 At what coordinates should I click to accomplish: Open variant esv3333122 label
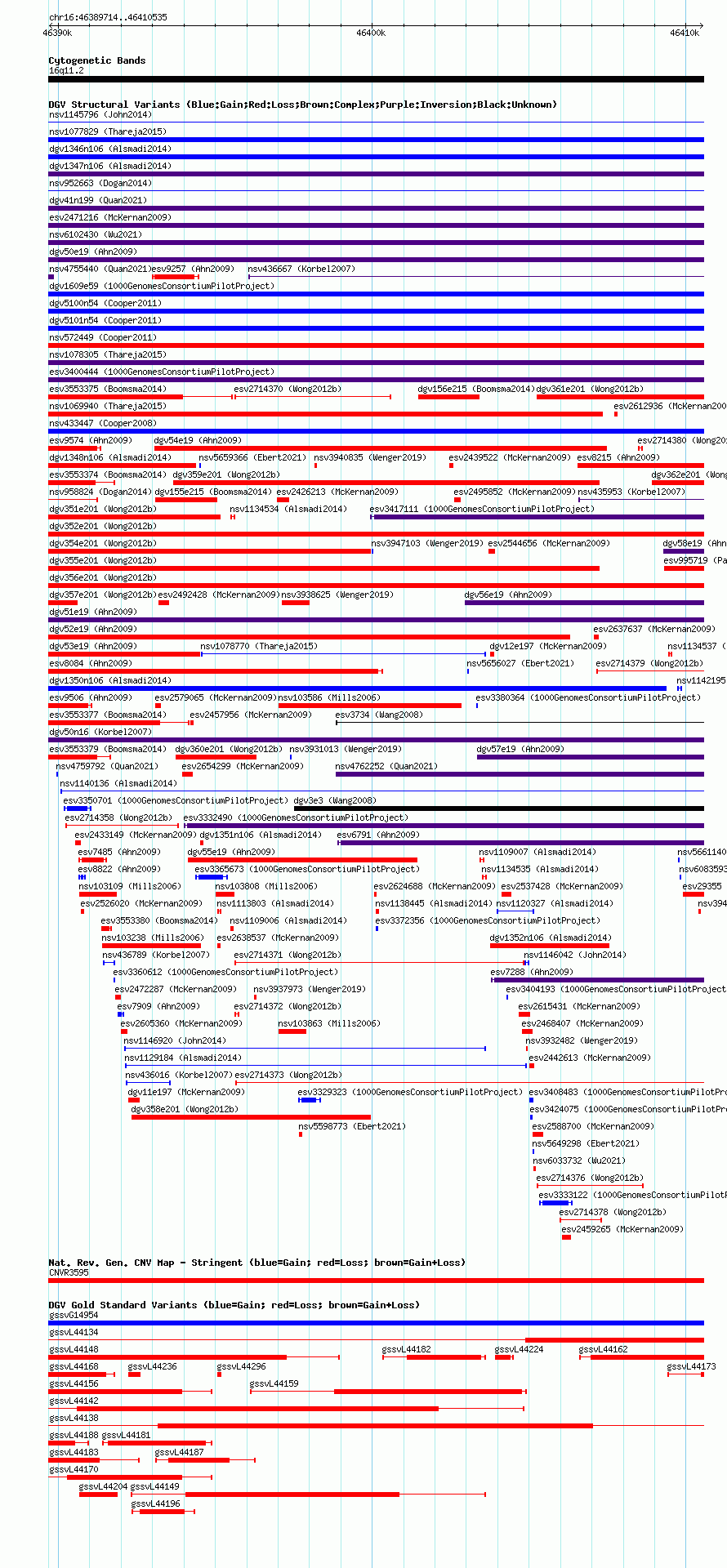click(x=632, y=1195)
